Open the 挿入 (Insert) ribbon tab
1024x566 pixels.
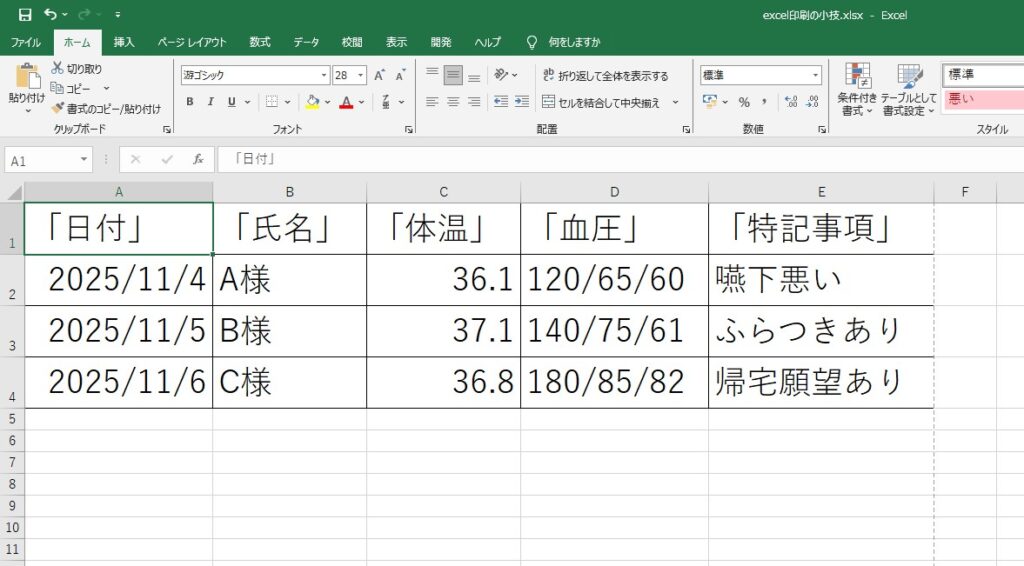[124, 42]
